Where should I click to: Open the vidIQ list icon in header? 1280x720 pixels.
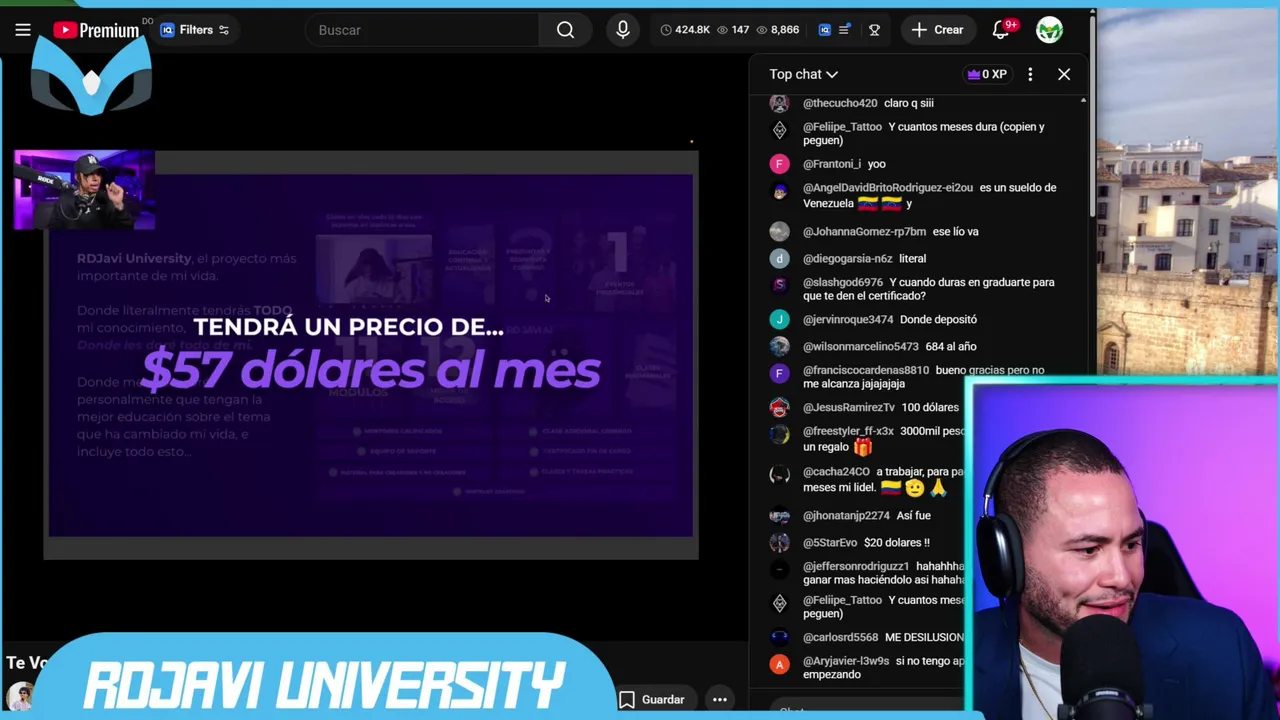(x=844, y=30)
